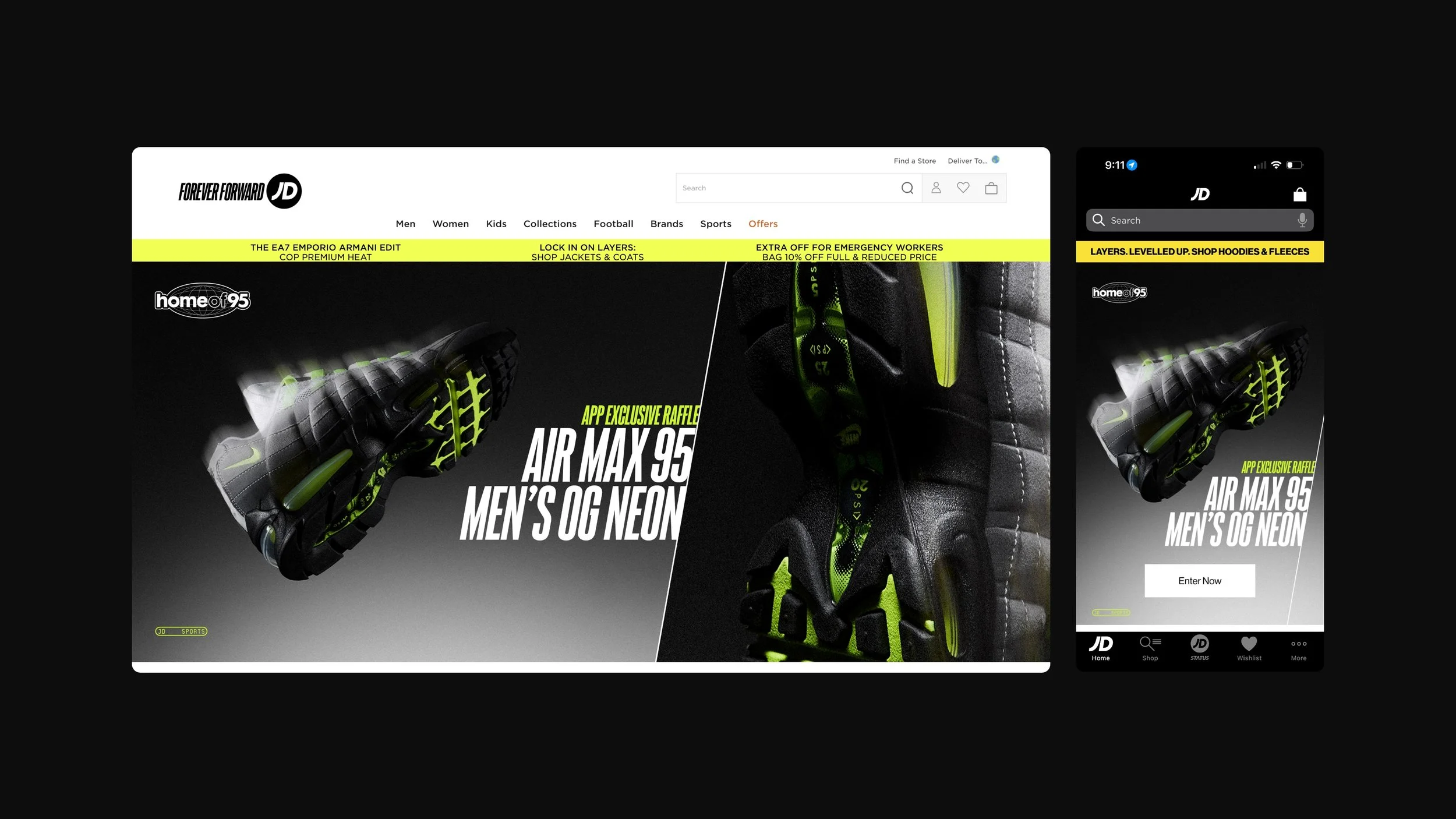Viewport: 1456px width, 819px height.
Task: Click the desktop App Exclusive Raffle text
Action: coord(641,415)
